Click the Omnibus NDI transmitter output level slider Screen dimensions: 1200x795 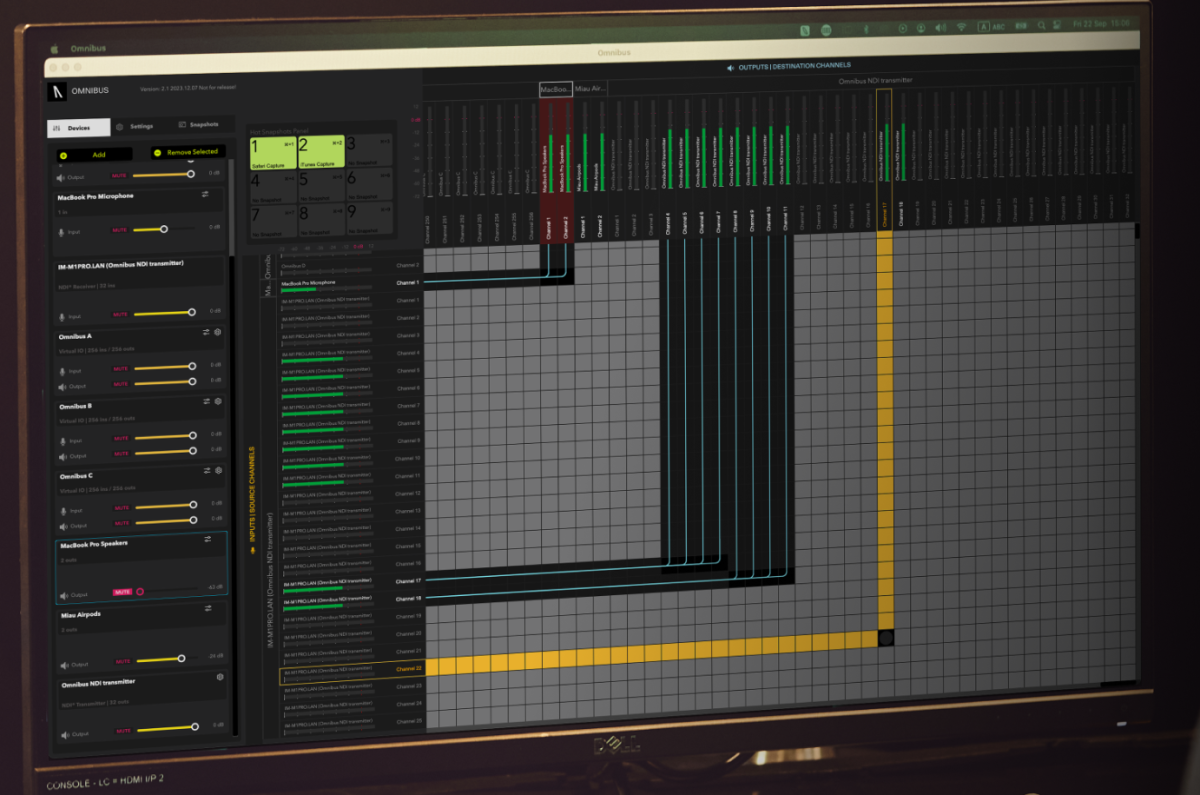point(169,729)
